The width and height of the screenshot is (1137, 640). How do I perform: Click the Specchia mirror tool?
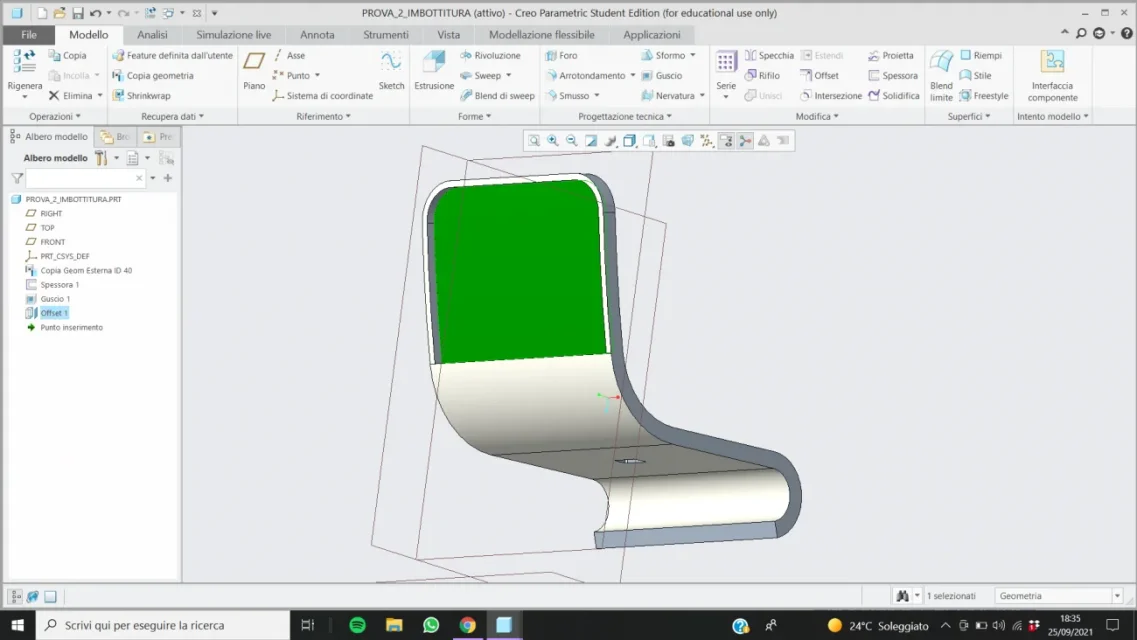769,55
